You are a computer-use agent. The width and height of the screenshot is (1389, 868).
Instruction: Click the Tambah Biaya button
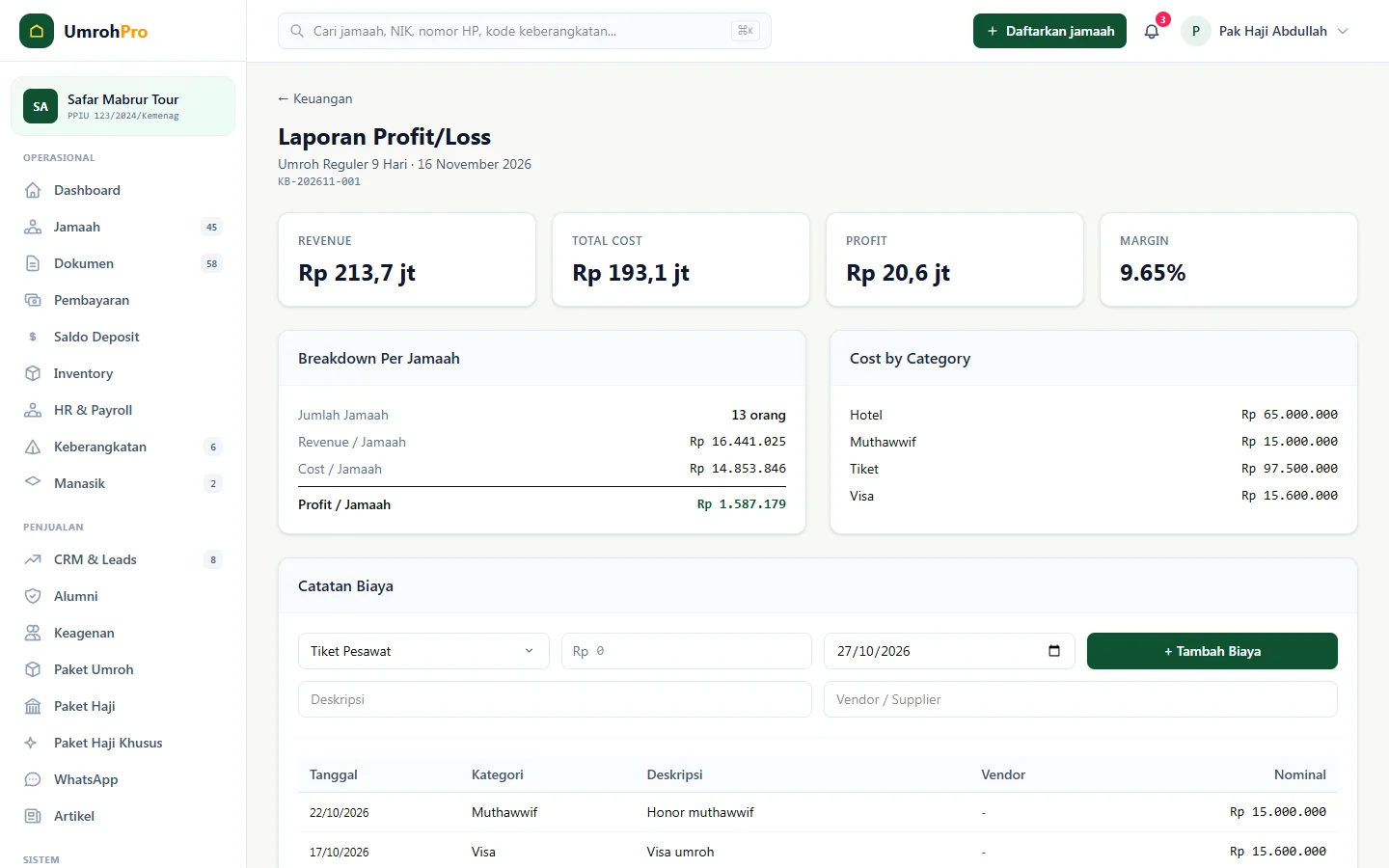tap(1212, 651)
